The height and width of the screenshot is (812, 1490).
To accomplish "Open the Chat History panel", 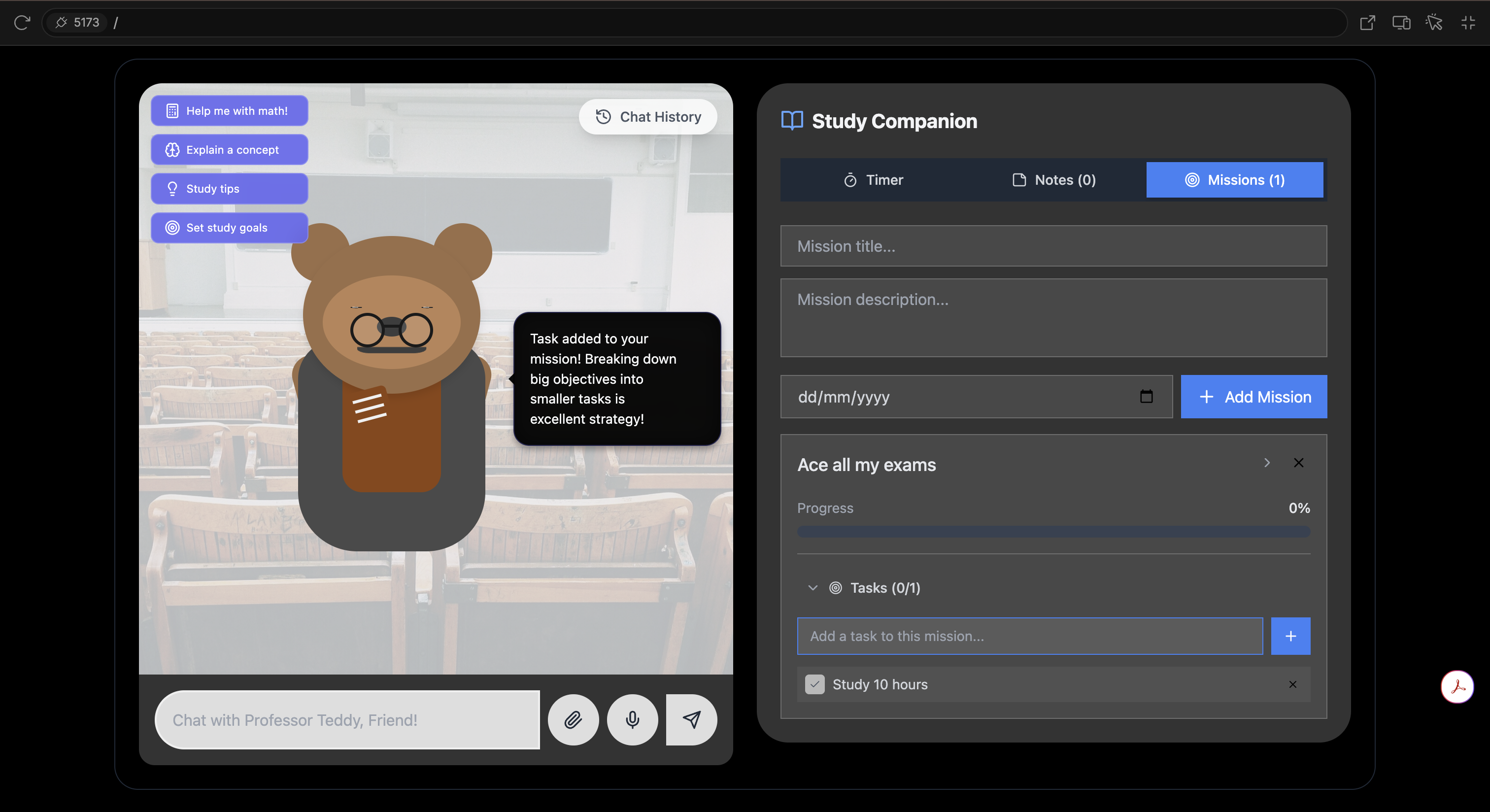I will click(x=648, y=117).
